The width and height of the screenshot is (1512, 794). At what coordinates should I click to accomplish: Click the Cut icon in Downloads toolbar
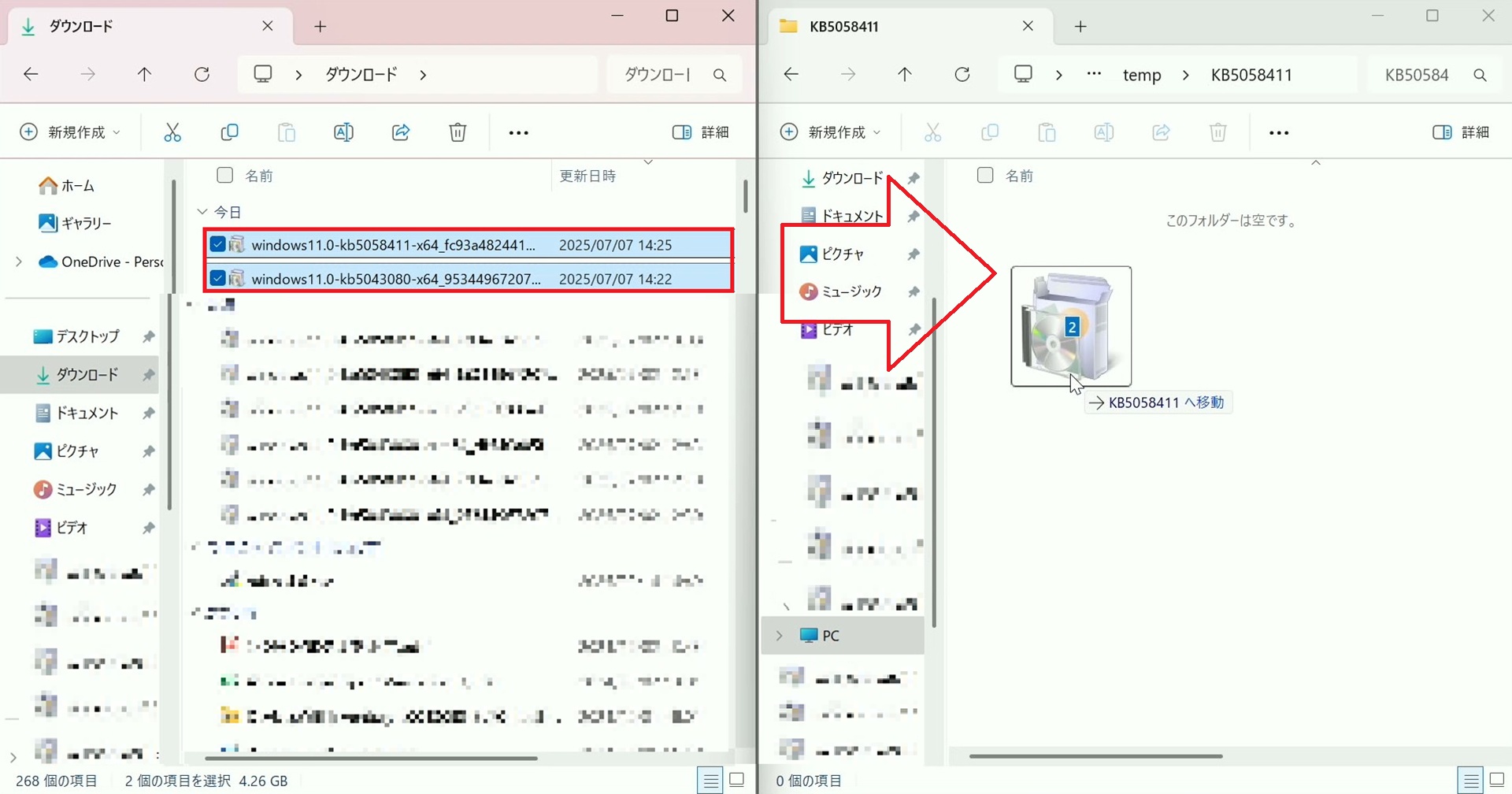[172, 132]
